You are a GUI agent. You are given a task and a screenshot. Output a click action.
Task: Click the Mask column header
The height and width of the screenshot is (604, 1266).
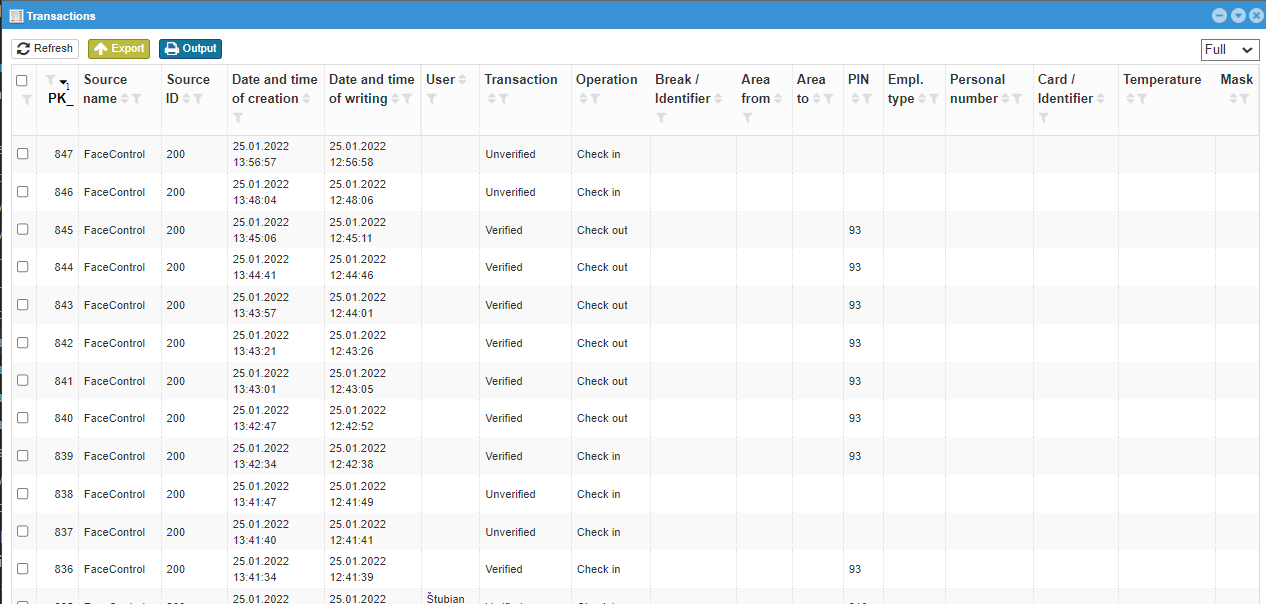[1236, 80]
